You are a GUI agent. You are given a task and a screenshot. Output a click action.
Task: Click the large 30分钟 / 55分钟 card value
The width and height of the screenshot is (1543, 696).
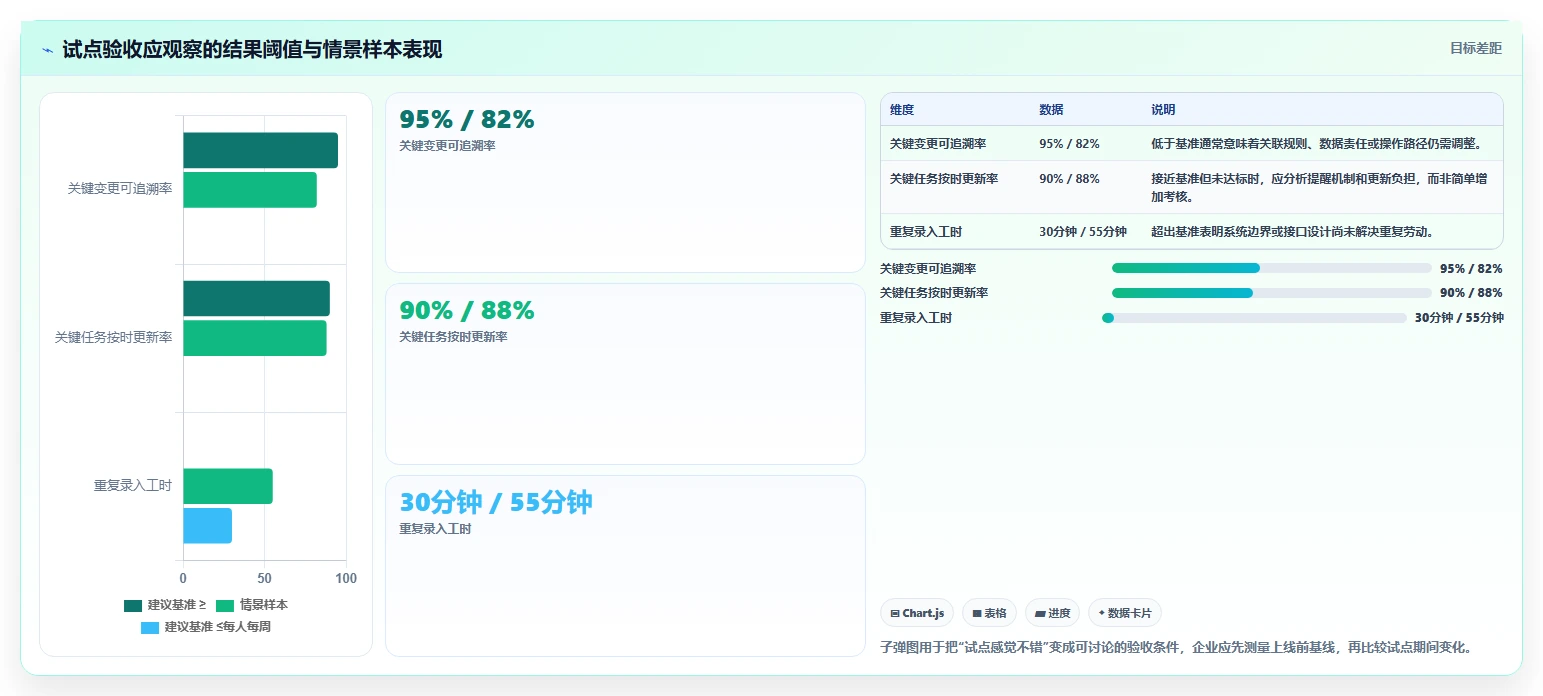coord(496,502)
